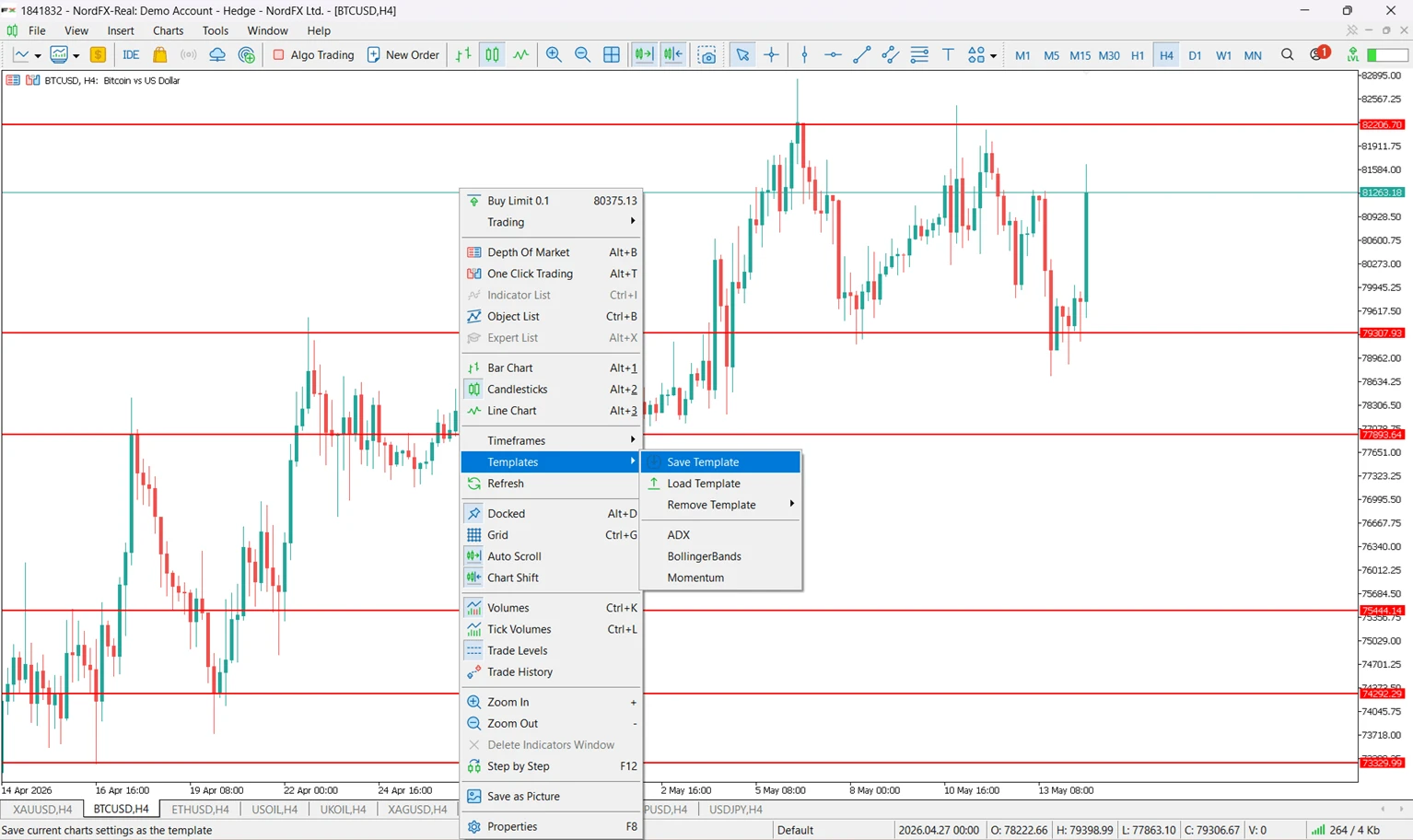1413x840 pixels.
Task: Click the Algo Trading button
Action: (313, 55)
